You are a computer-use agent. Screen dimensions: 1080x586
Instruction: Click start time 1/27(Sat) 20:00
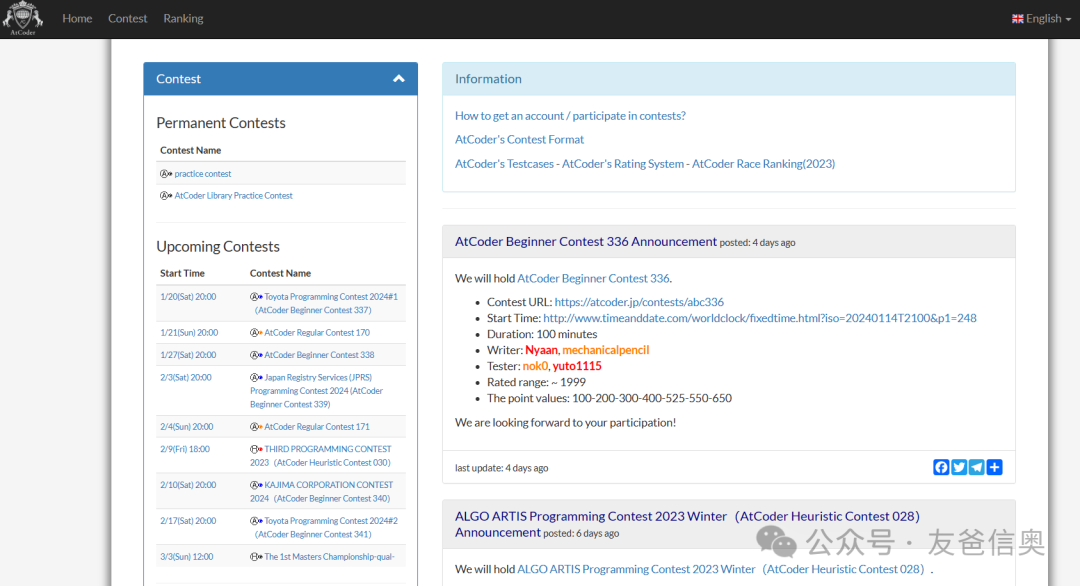click(x=188, y=355)
